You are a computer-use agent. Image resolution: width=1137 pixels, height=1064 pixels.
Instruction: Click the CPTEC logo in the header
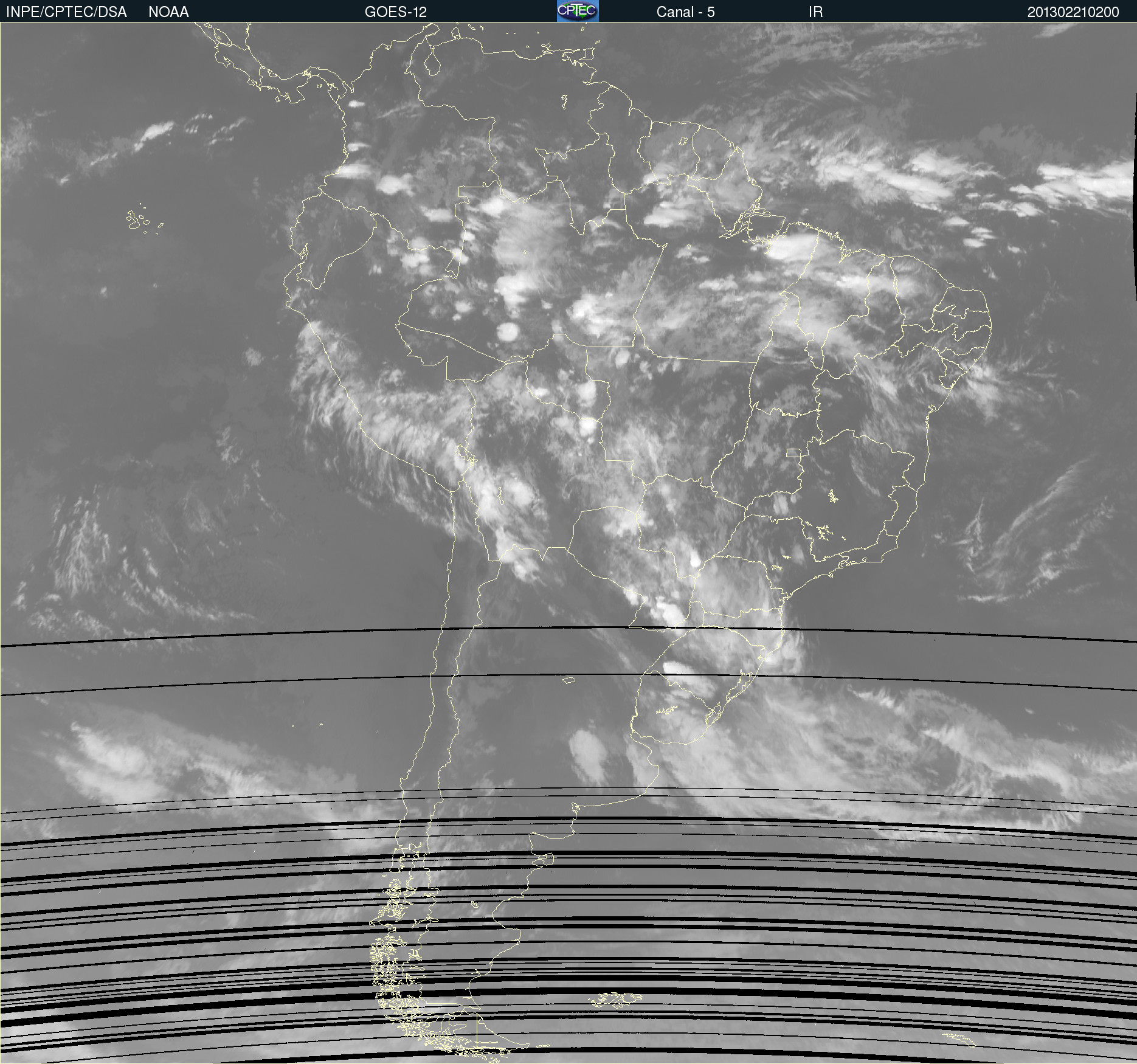pyautogui.click(x=578, y=11)
